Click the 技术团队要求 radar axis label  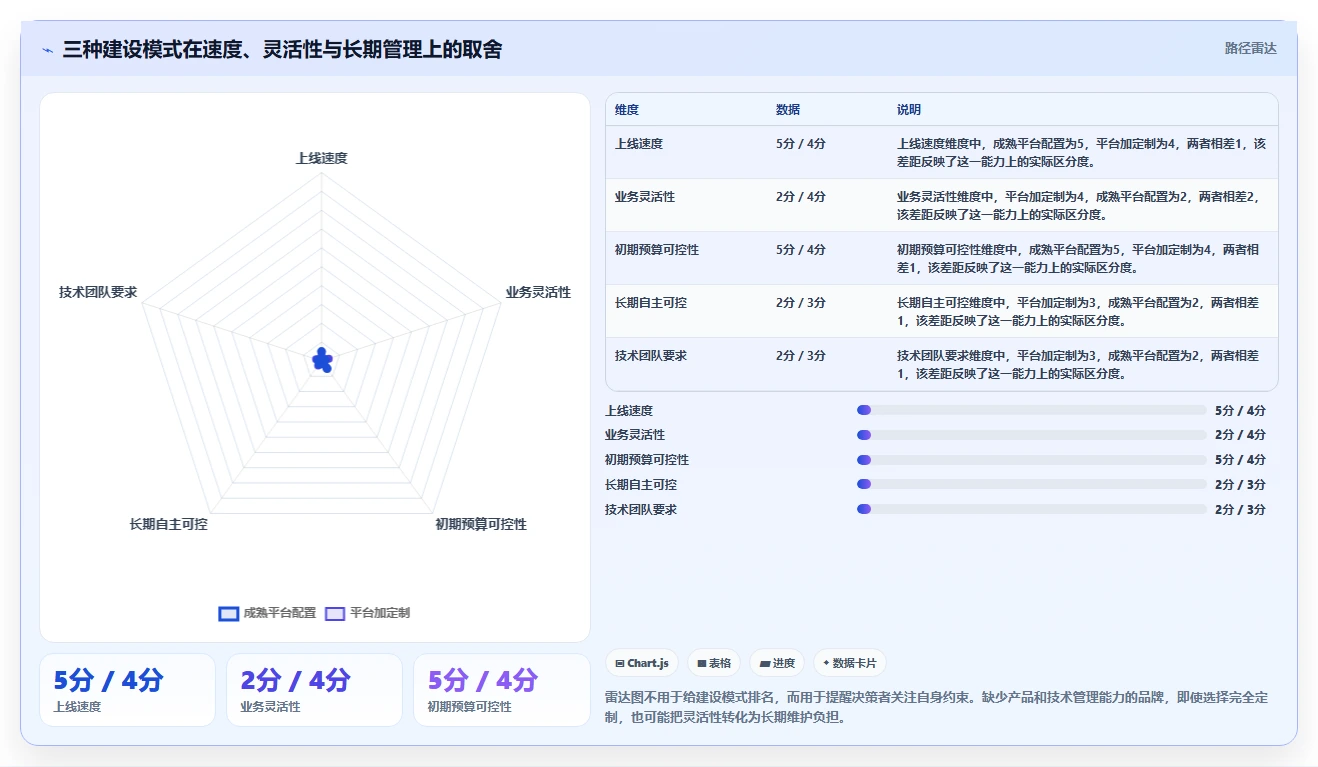click(98, 292)
